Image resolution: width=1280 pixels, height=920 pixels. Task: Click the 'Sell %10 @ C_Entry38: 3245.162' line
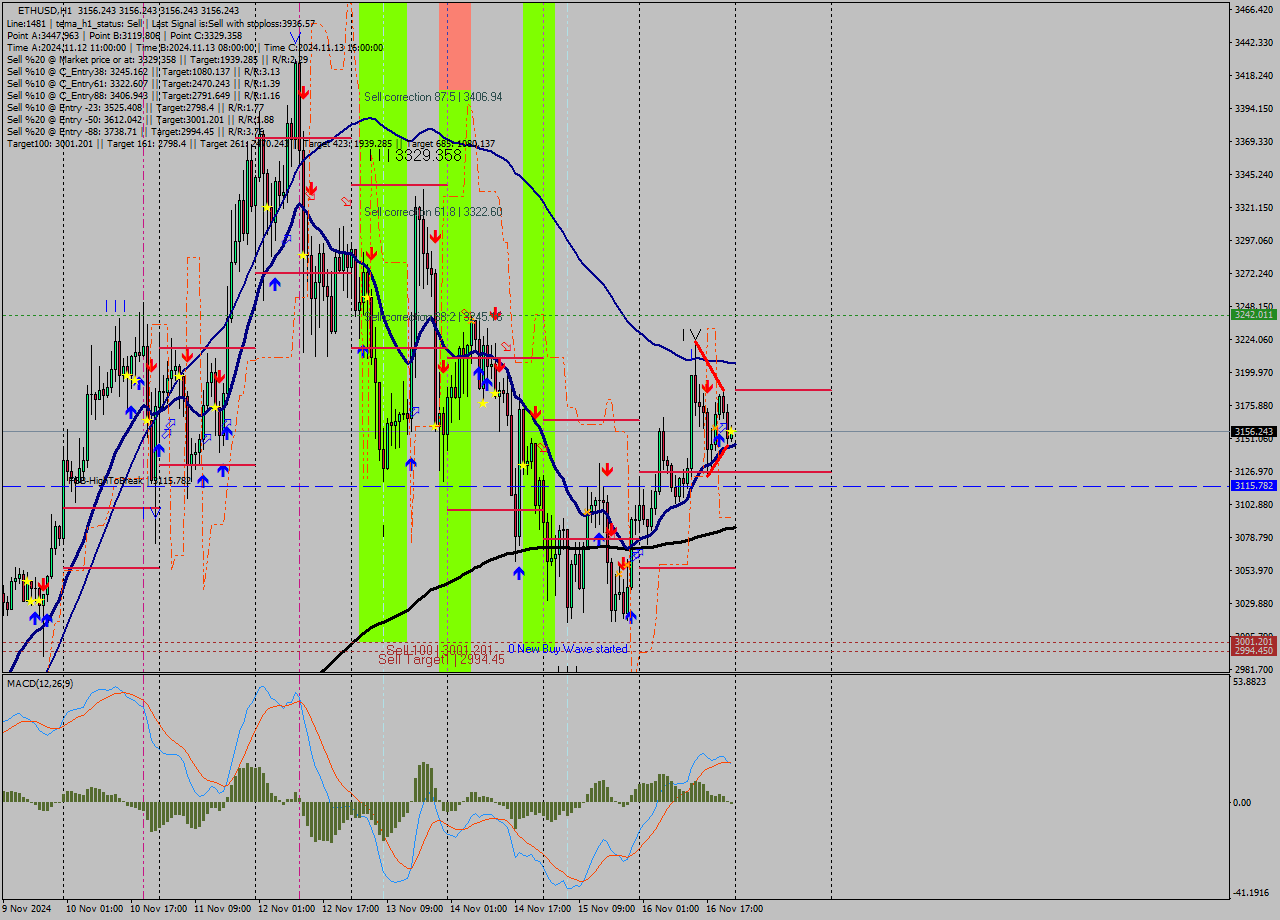(x=143, y=71)
